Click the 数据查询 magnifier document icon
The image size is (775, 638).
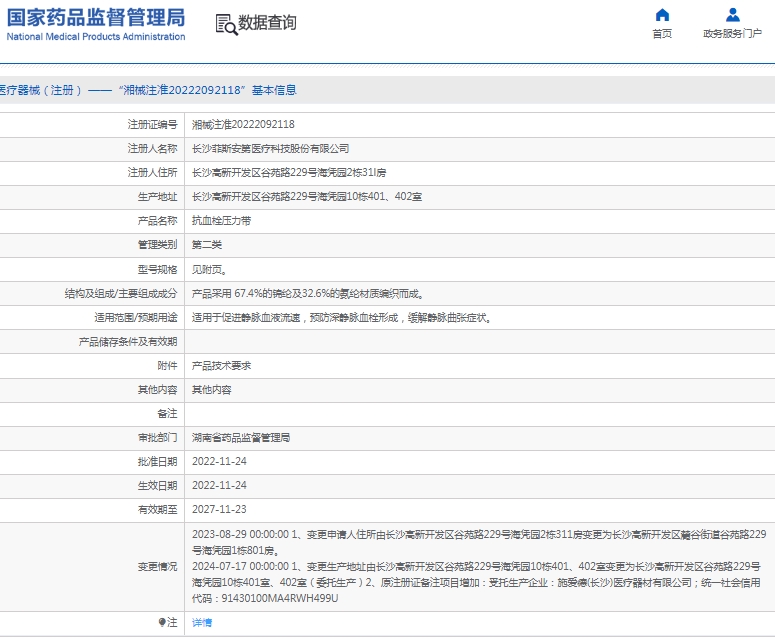point(226,24)
